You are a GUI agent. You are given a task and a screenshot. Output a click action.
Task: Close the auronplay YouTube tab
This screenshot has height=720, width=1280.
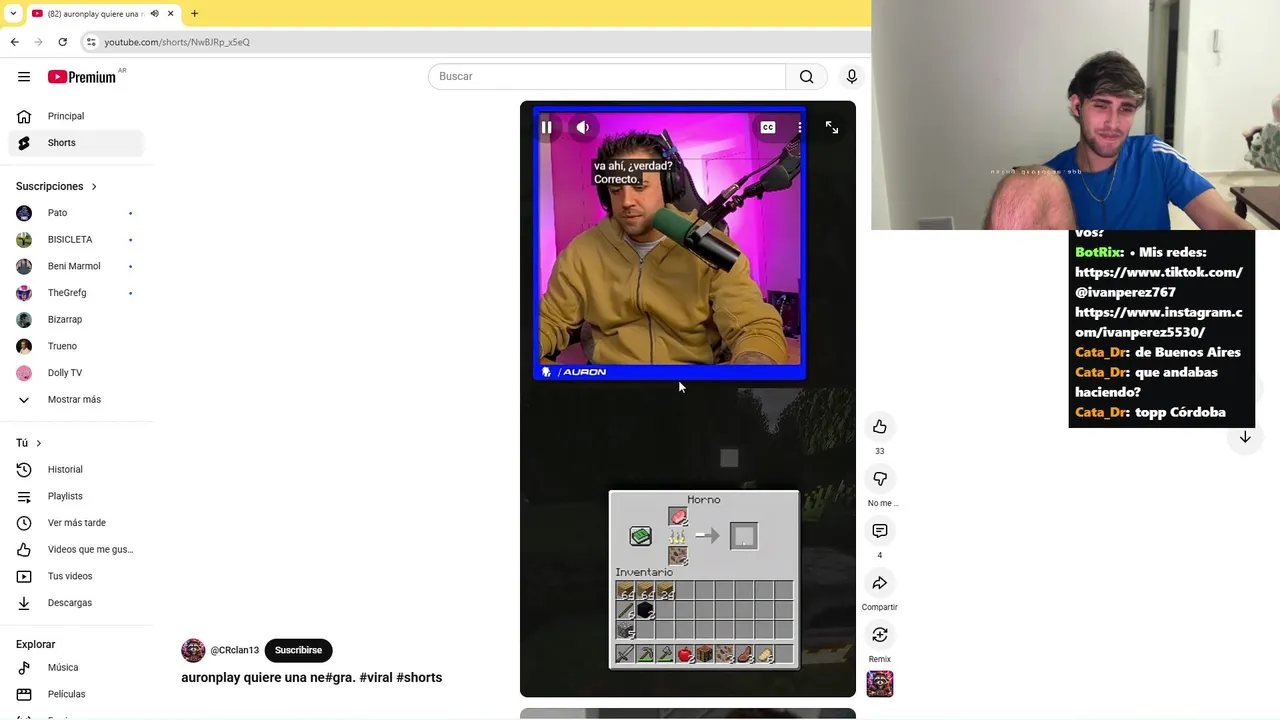(x=170, y=13)
